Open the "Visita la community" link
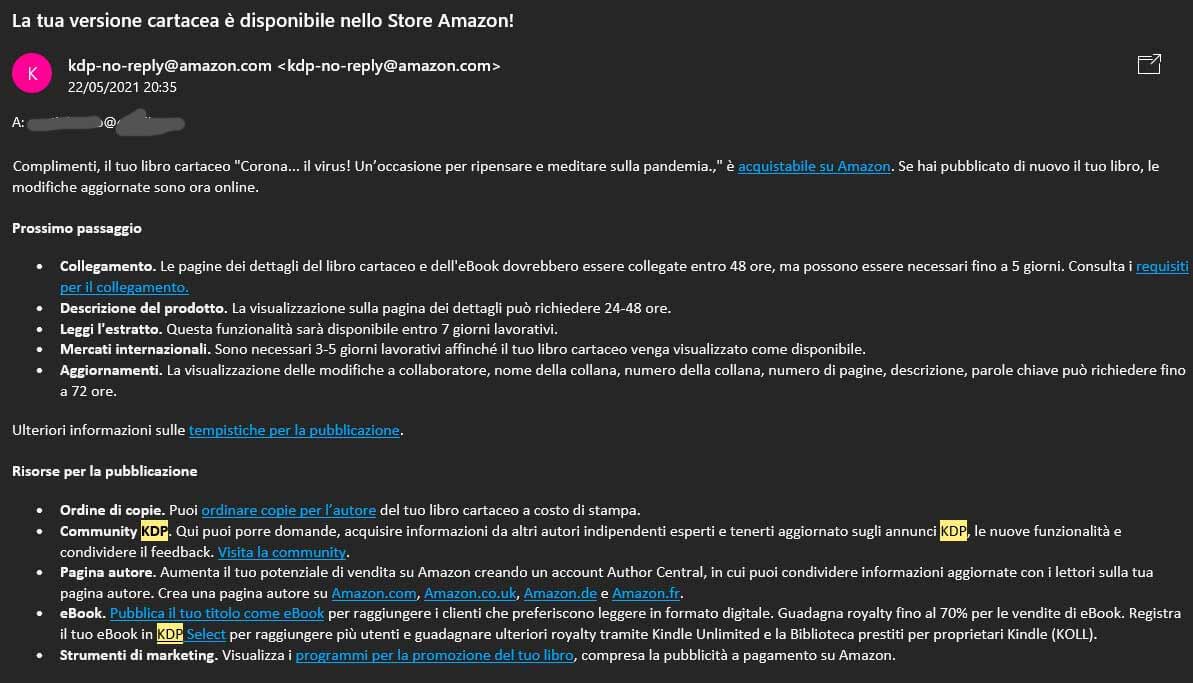 coord(282,552)
